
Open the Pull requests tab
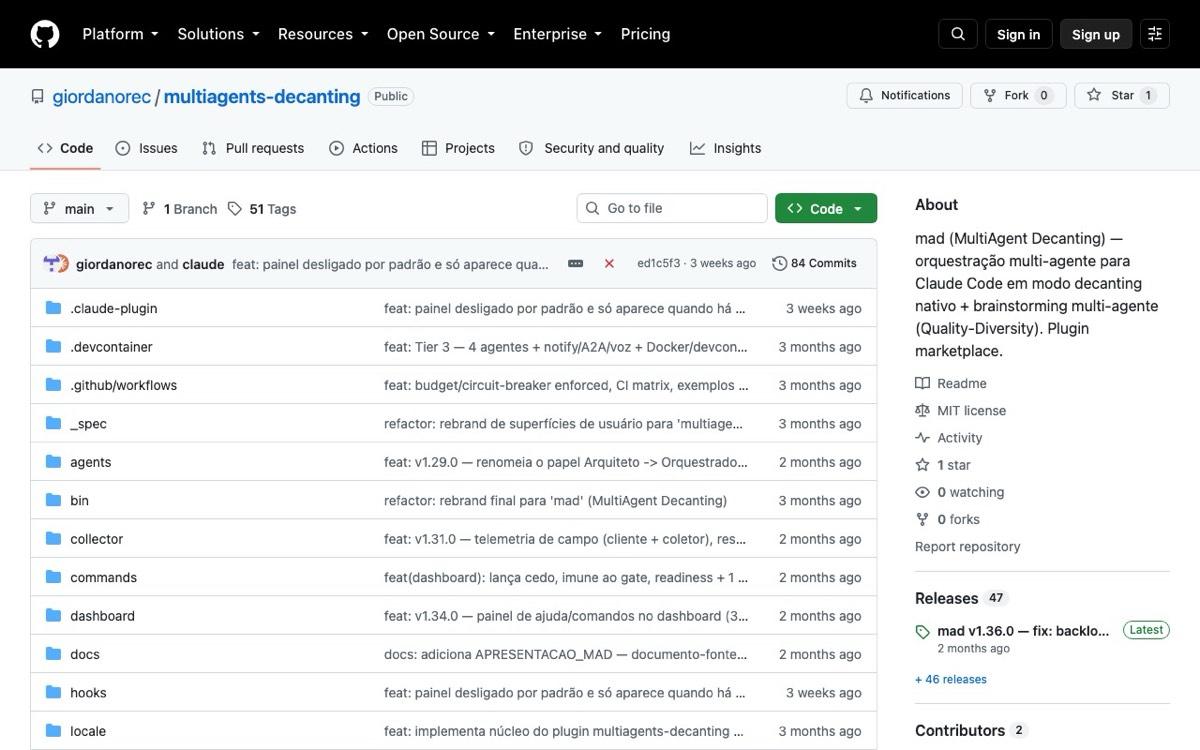point(253,148)
